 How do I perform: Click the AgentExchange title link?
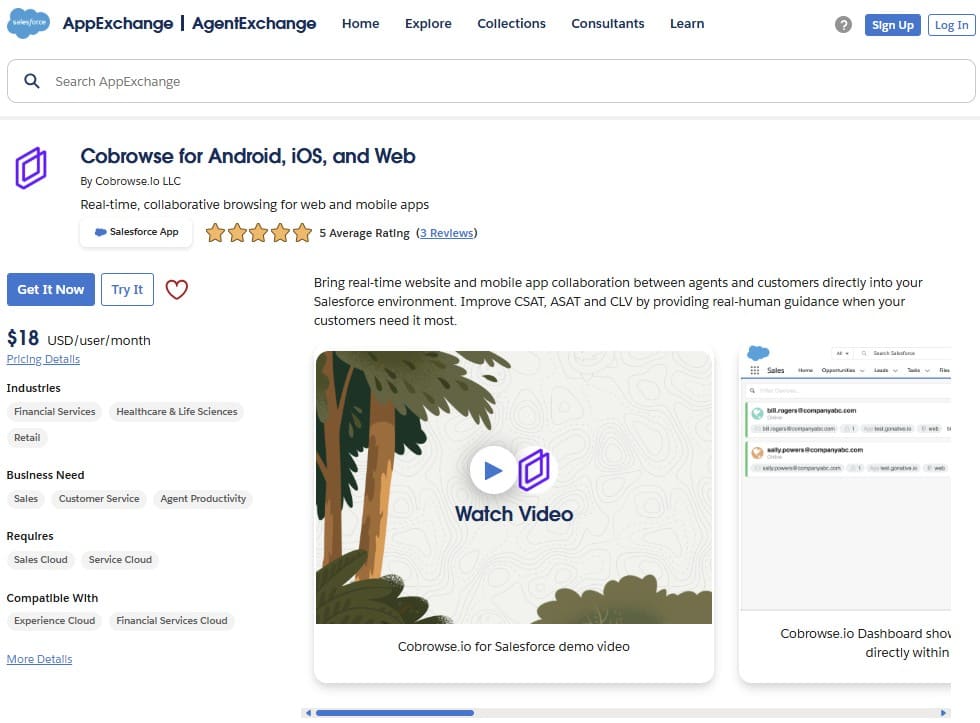click(x=254, y=24)
